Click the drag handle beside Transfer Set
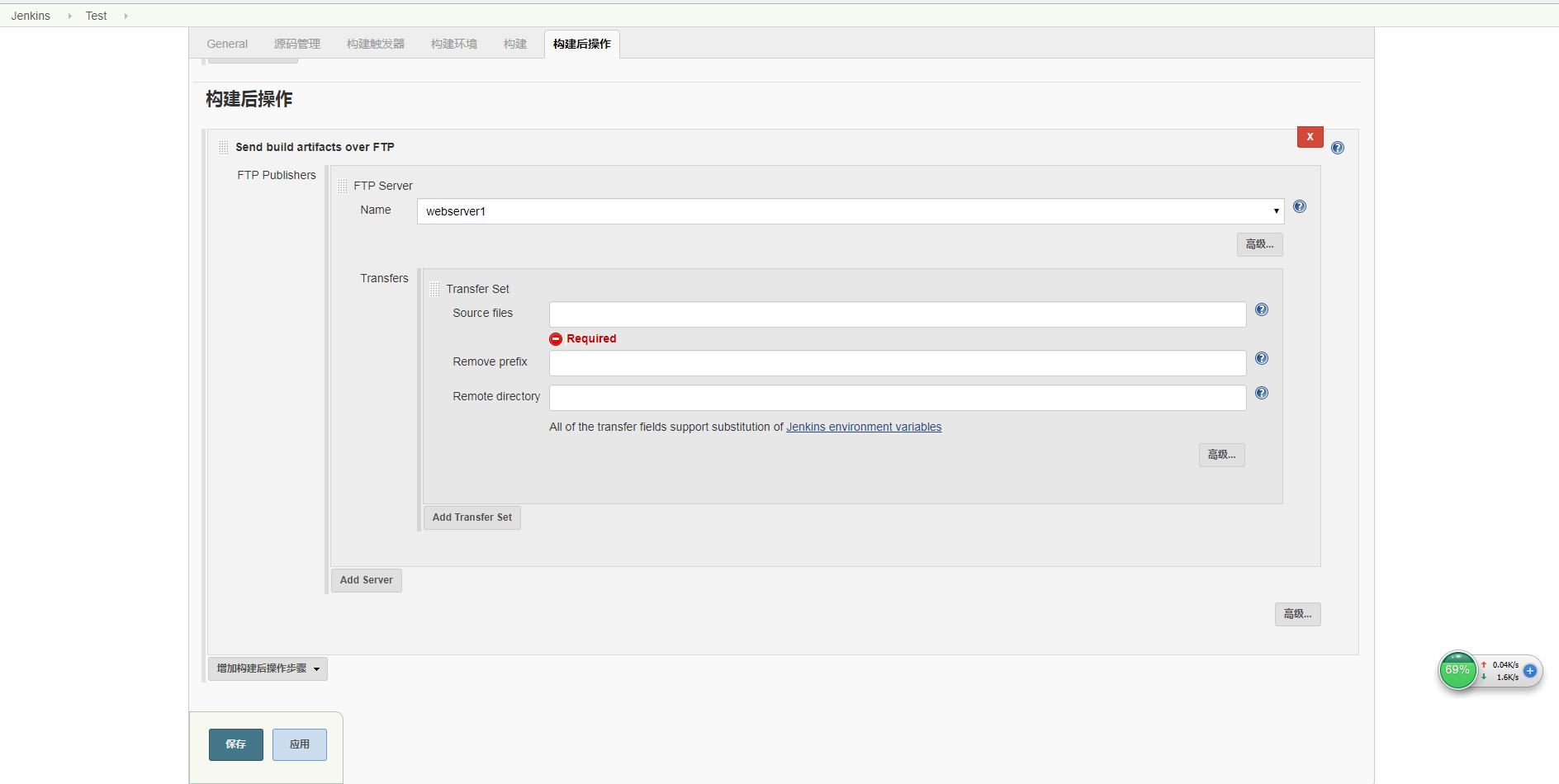The width and height of the screenshot is (1559, 784). [434, 289]
